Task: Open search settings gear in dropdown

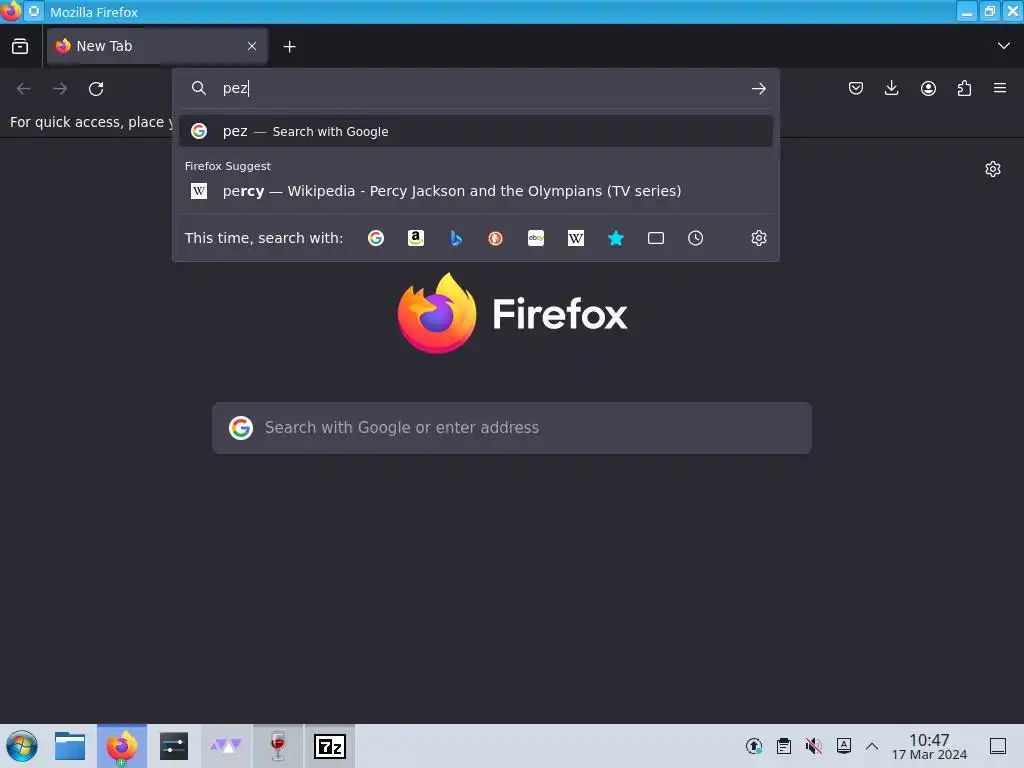Action: [x=758, y=238]
